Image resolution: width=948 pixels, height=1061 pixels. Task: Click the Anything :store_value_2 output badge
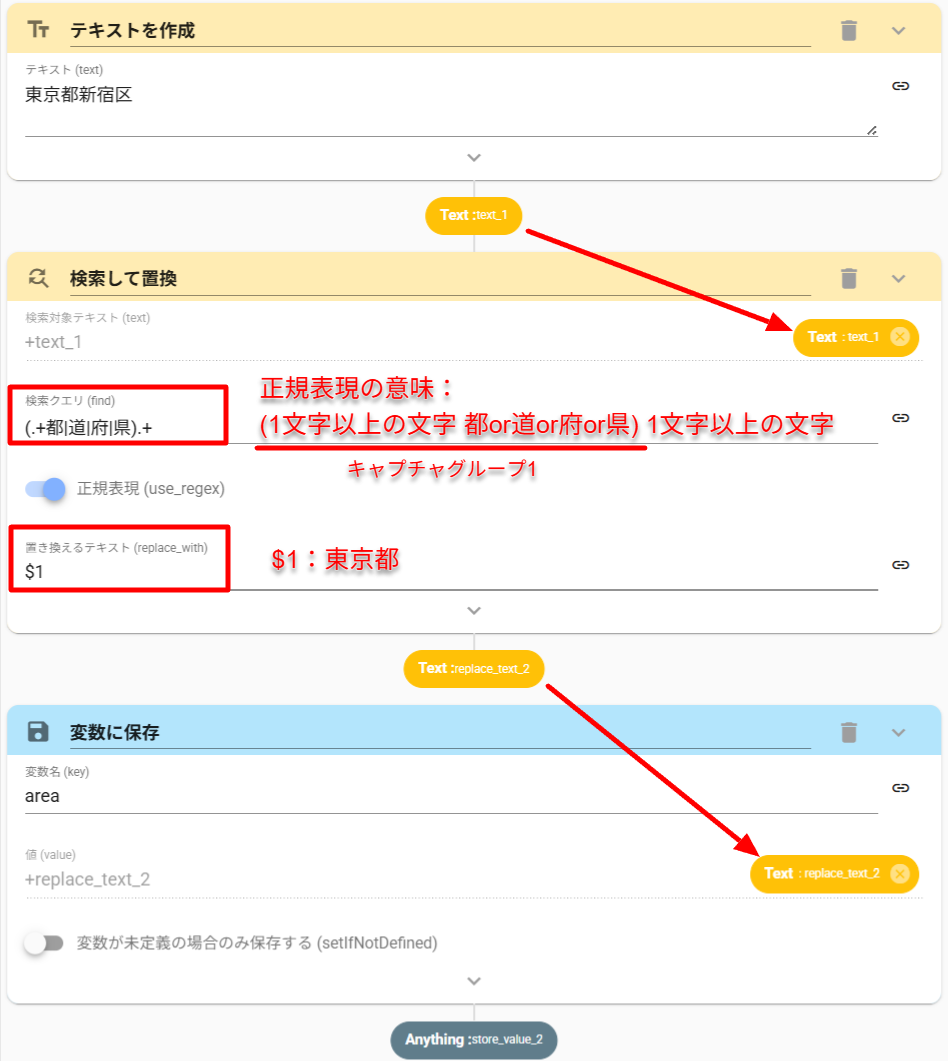(x=474, y=1040)
